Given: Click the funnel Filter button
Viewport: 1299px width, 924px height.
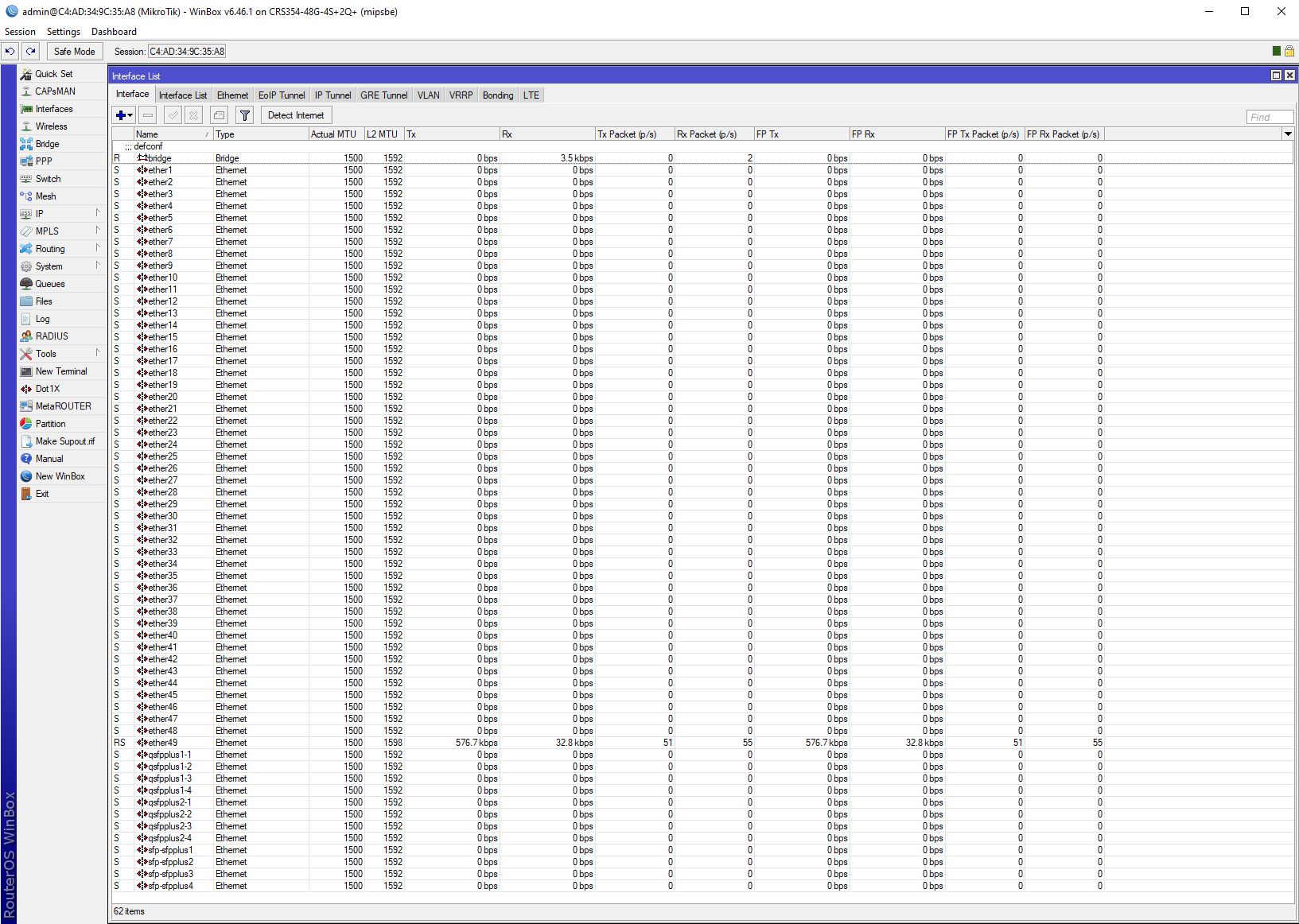Looking at the screenshot, I should 244,115.
